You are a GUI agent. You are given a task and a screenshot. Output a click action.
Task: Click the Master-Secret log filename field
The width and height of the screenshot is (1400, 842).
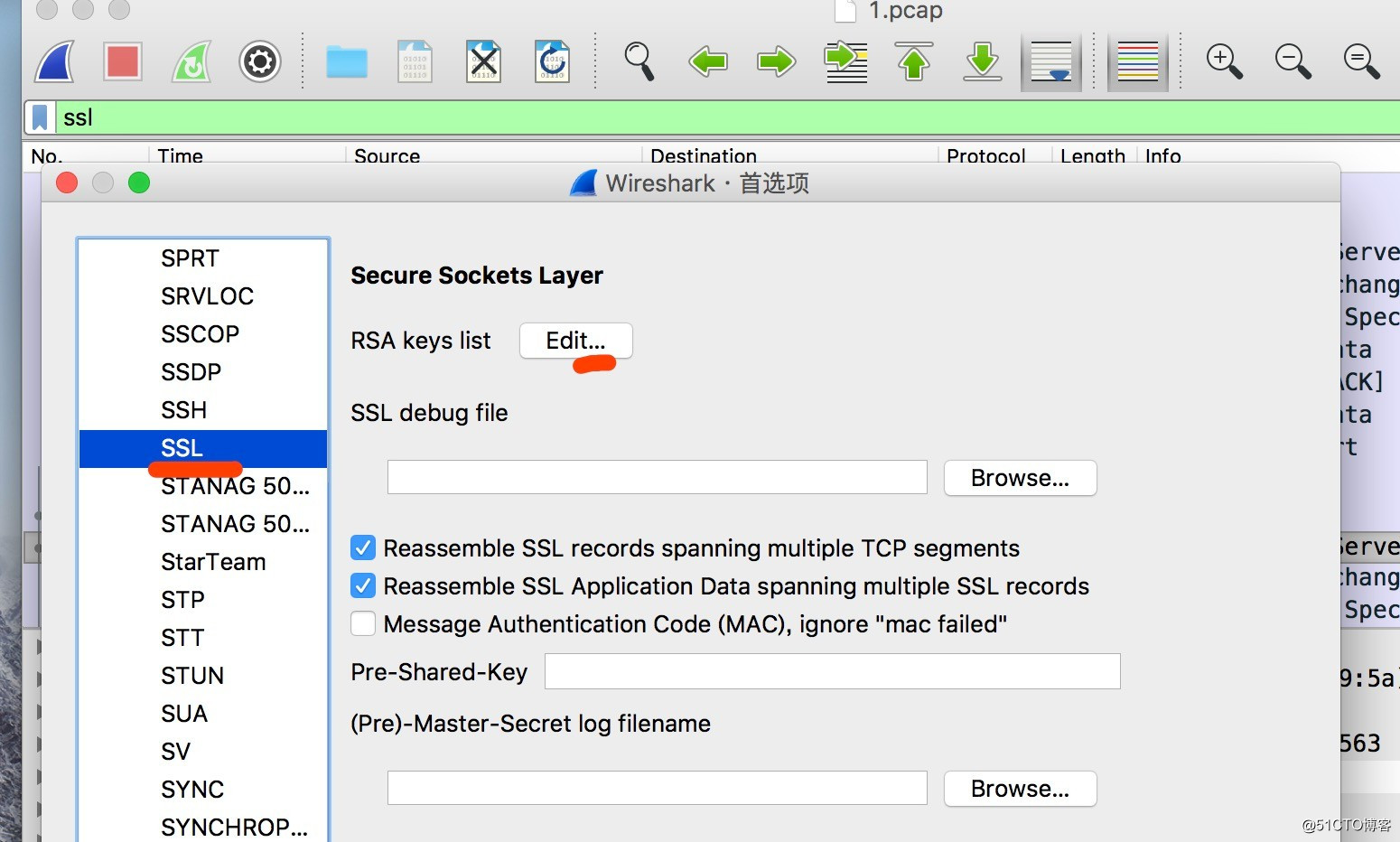click(658, 788)
